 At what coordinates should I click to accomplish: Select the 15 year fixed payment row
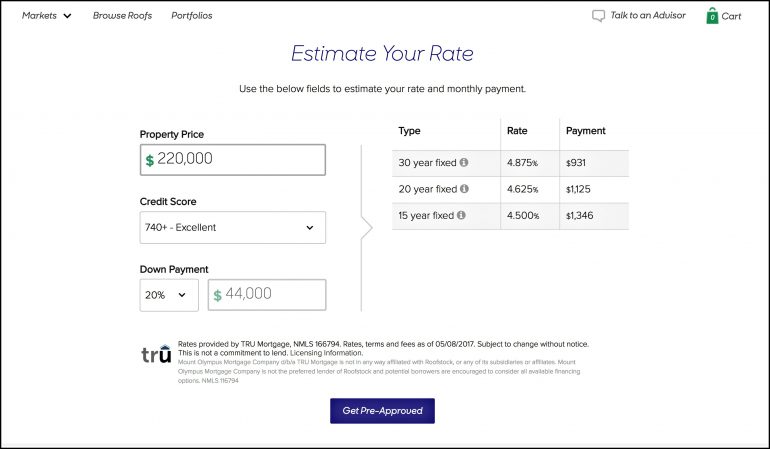pos(510,216)
